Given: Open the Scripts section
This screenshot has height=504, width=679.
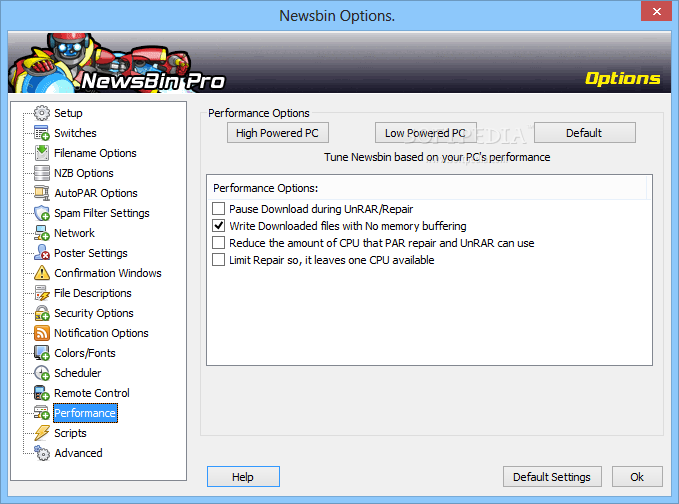Looking at the screenshot, I should 70,433.
